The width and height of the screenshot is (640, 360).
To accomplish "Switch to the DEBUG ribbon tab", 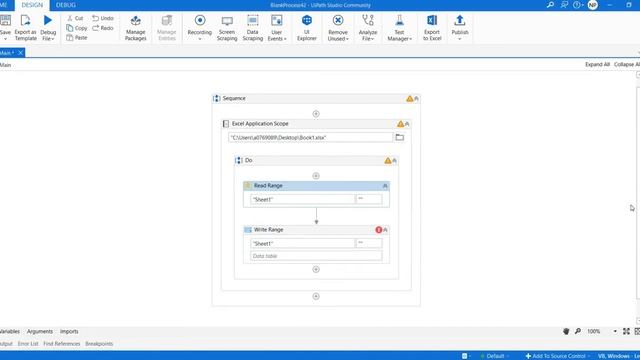I will point(66,5).
